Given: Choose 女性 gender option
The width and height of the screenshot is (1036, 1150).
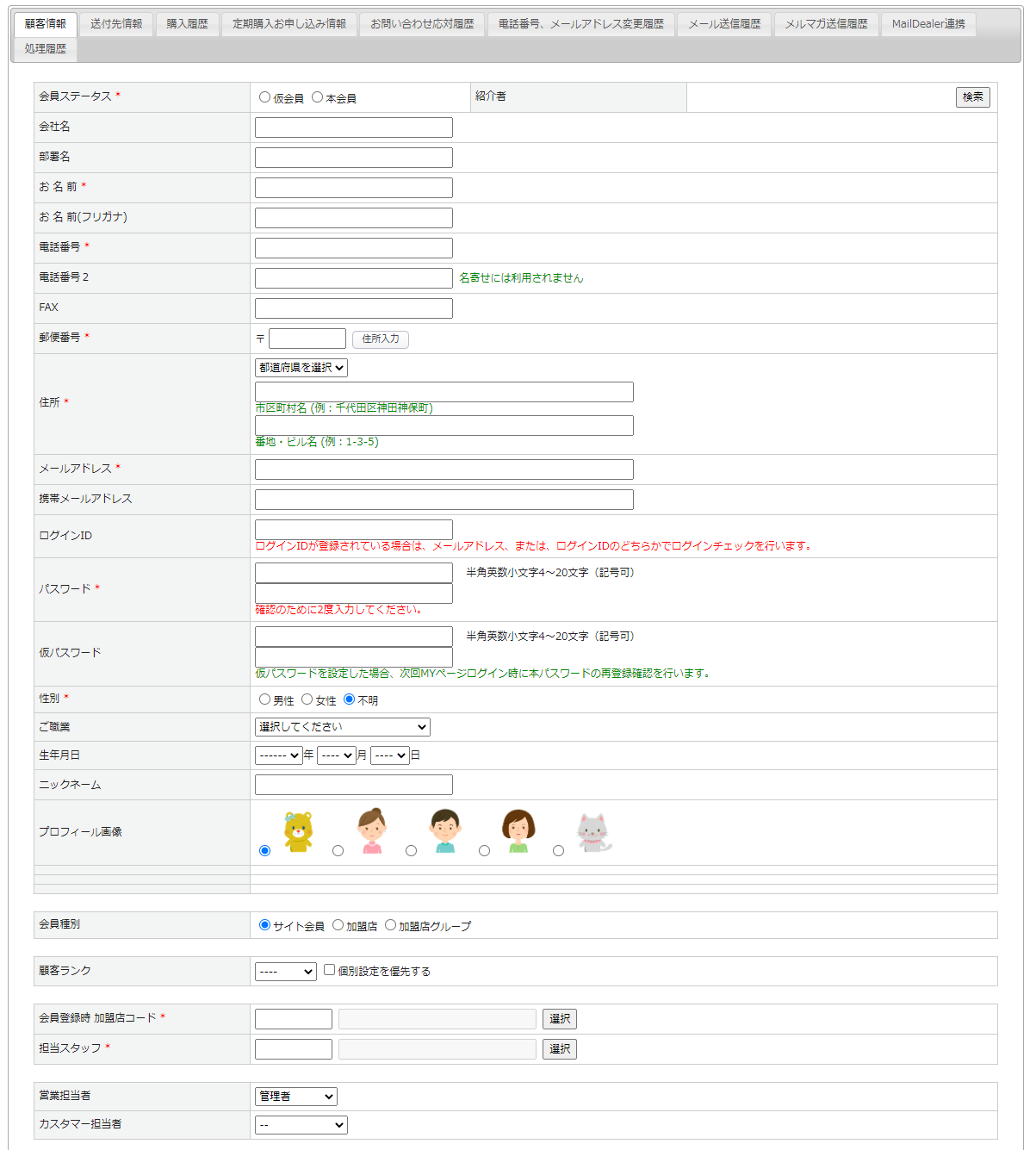Looking at the screenshot, I should (307, 699).
